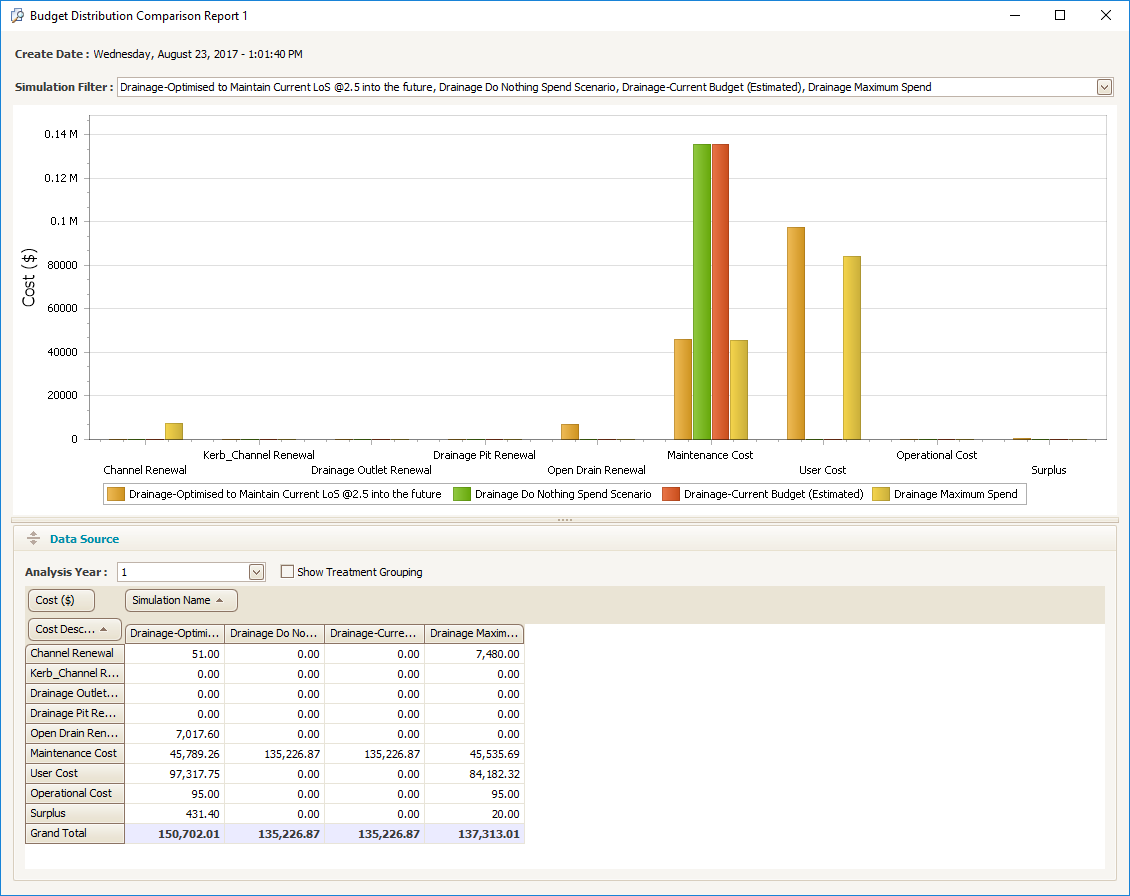Select the Drainage Maxim... column header

pyautogui.click(x=474, y=633)
